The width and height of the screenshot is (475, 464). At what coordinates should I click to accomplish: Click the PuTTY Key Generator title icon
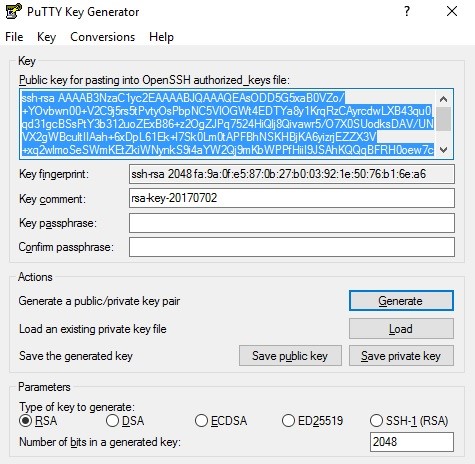coord(13,11)
